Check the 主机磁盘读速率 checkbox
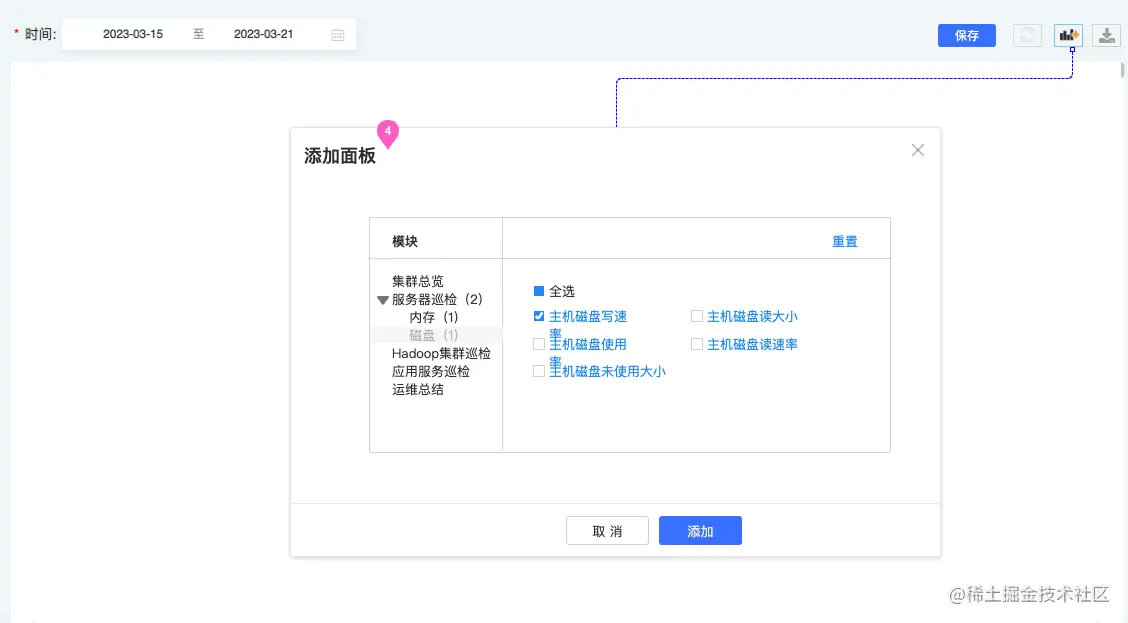Image resolution: width=1128 pixels, height=623 pixels. 696,344
